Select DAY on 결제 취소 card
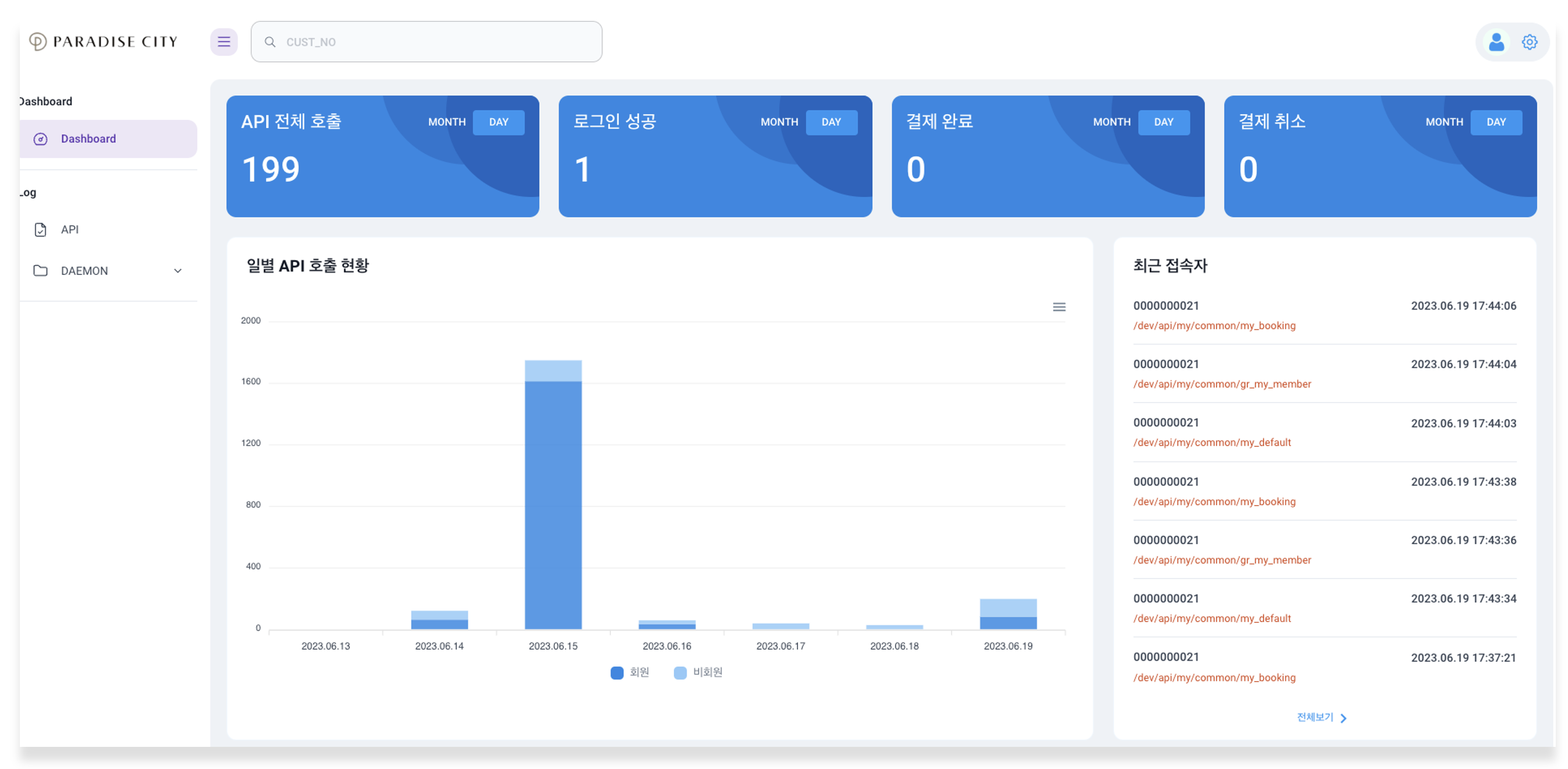The image size is (1568, 769). (1496, 122)
